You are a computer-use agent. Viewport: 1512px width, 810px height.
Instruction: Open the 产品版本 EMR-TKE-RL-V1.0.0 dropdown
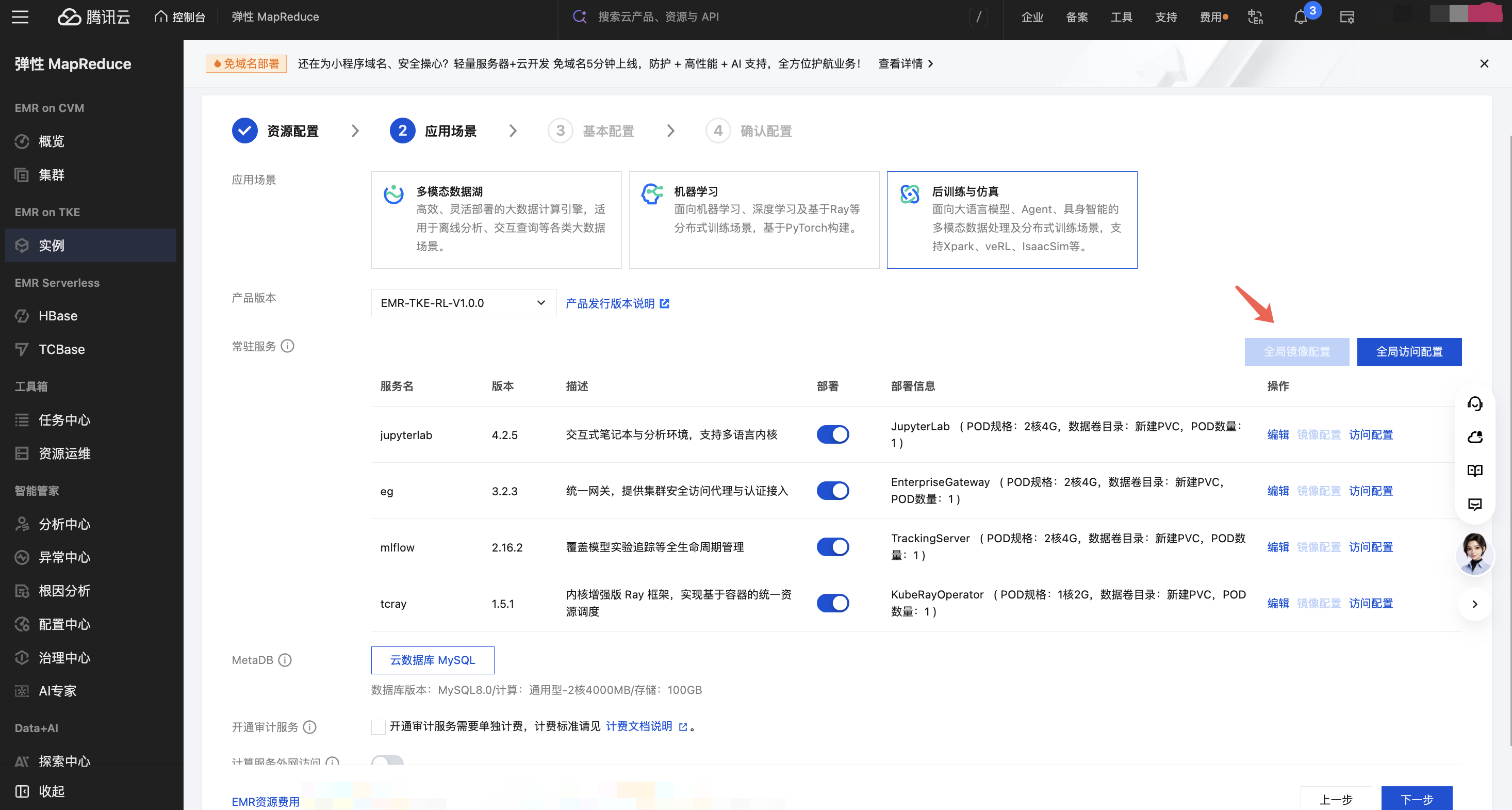coord(463,303)
